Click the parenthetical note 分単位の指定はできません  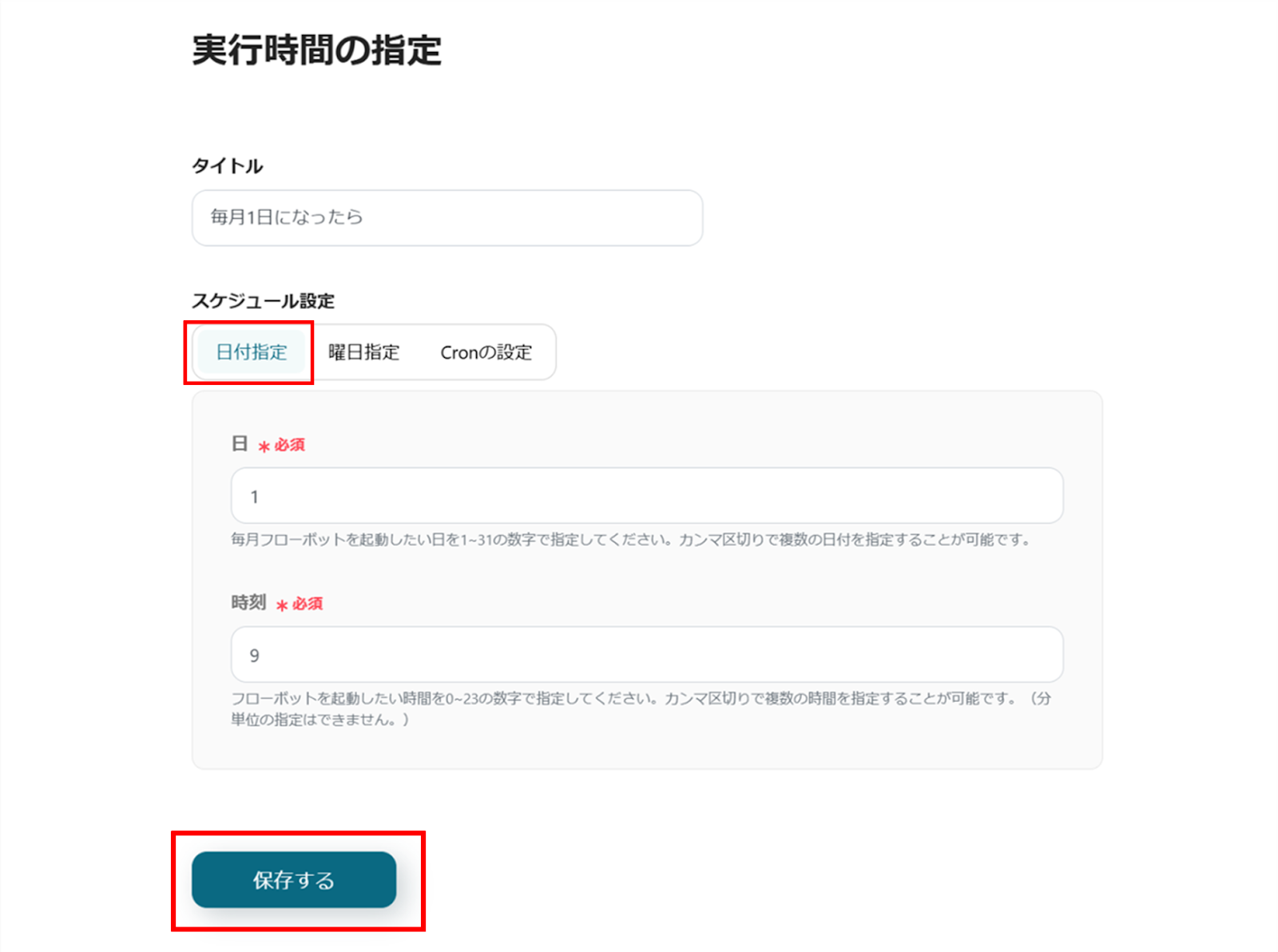[x=319, y=720]
